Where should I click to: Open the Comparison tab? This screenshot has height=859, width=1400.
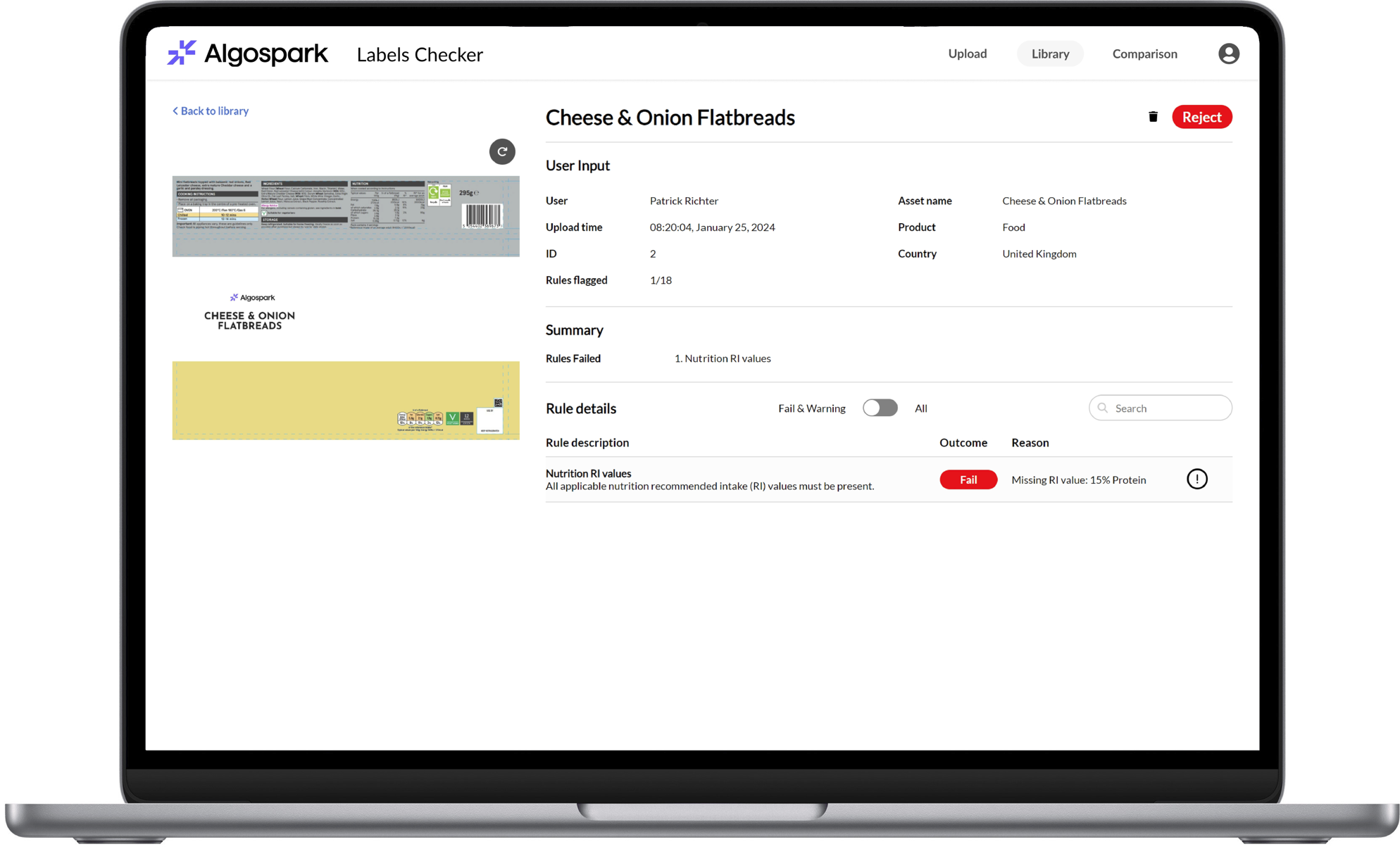tap(1144, 54)
